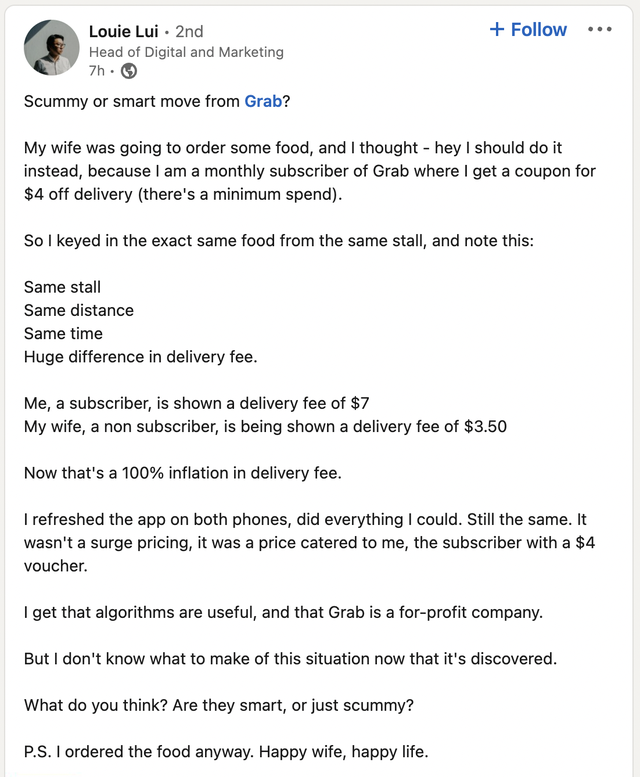Screen dimensions: 640x777
Task: Click the 'I refreshed the app' paragraph
Action: (310, 543)
